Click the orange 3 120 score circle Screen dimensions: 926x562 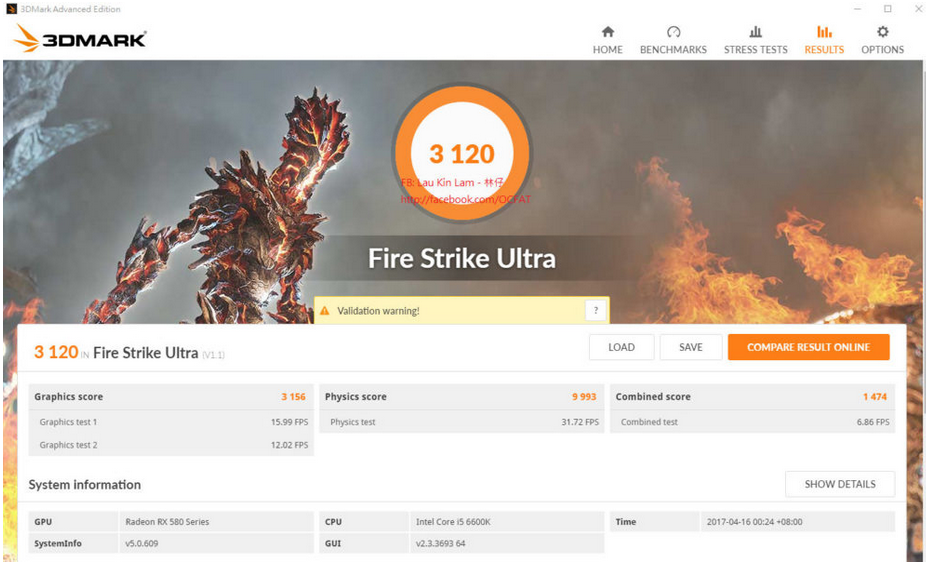[x=462, y=153]
